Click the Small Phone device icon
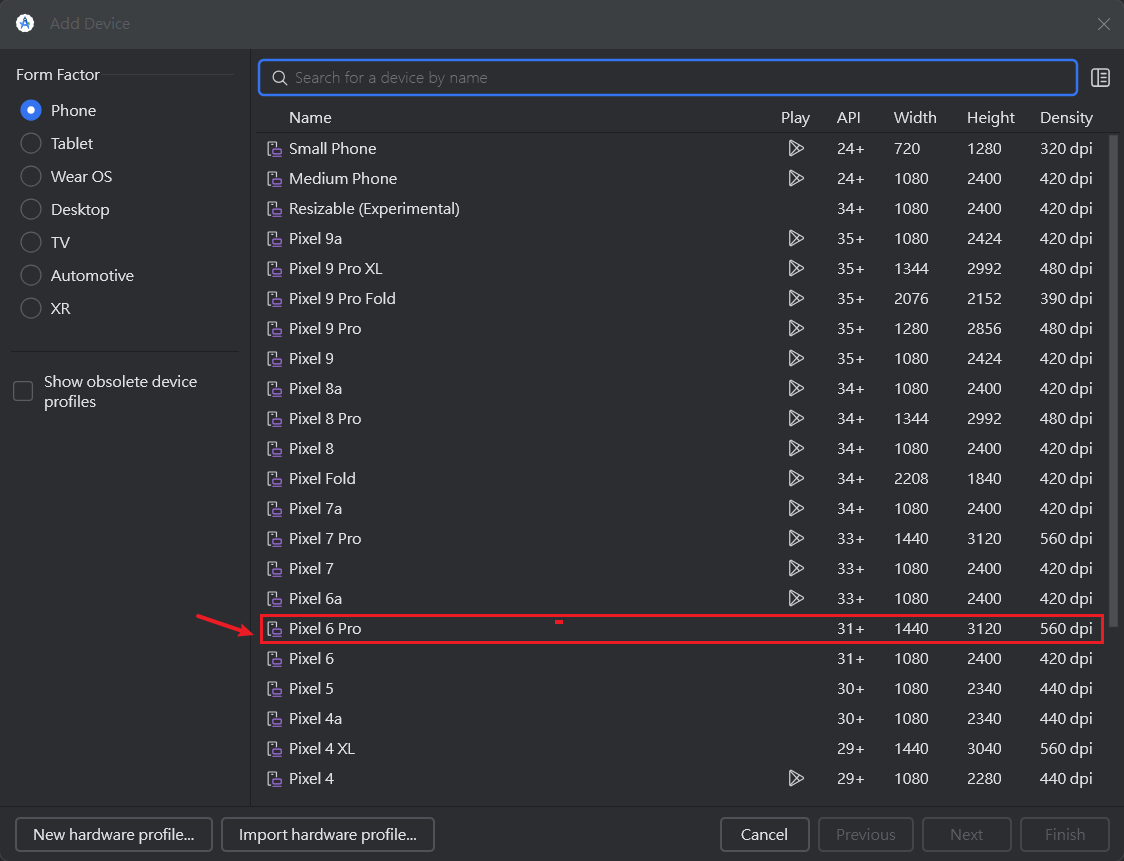The height and width of the screenshot is (861, 1124). point(274,149)
